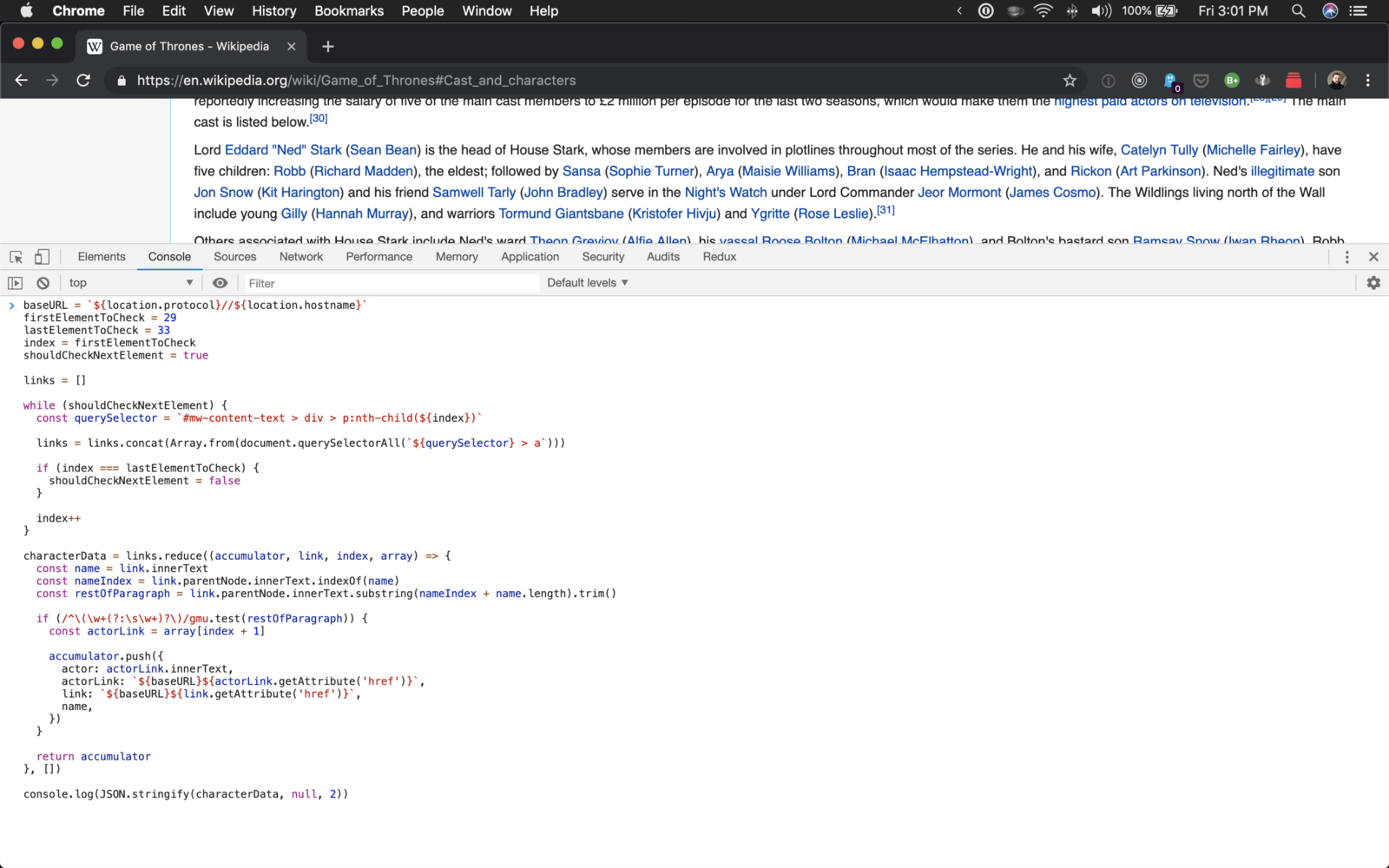
Task: Show console sidebar icon
Action: (15, 283)
